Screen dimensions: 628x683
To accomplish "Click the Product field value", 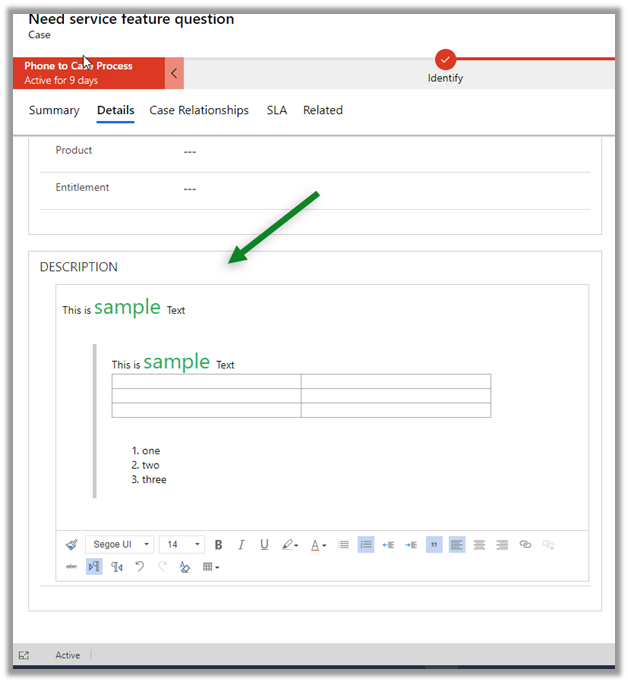I will pos(190,152).
